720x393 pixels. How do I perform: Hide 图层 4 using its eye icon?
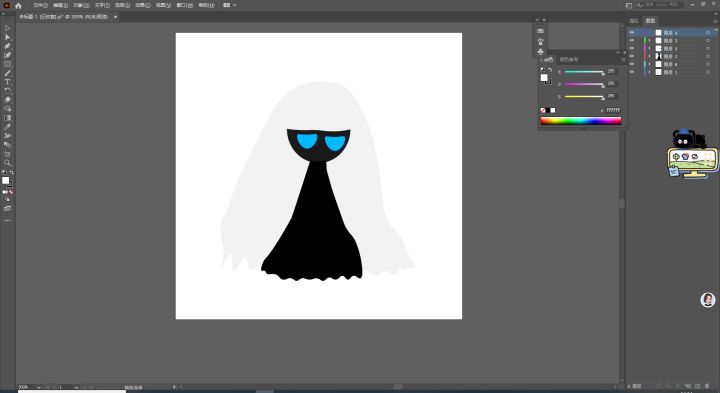pyautogui.click(x=632, y=33)
